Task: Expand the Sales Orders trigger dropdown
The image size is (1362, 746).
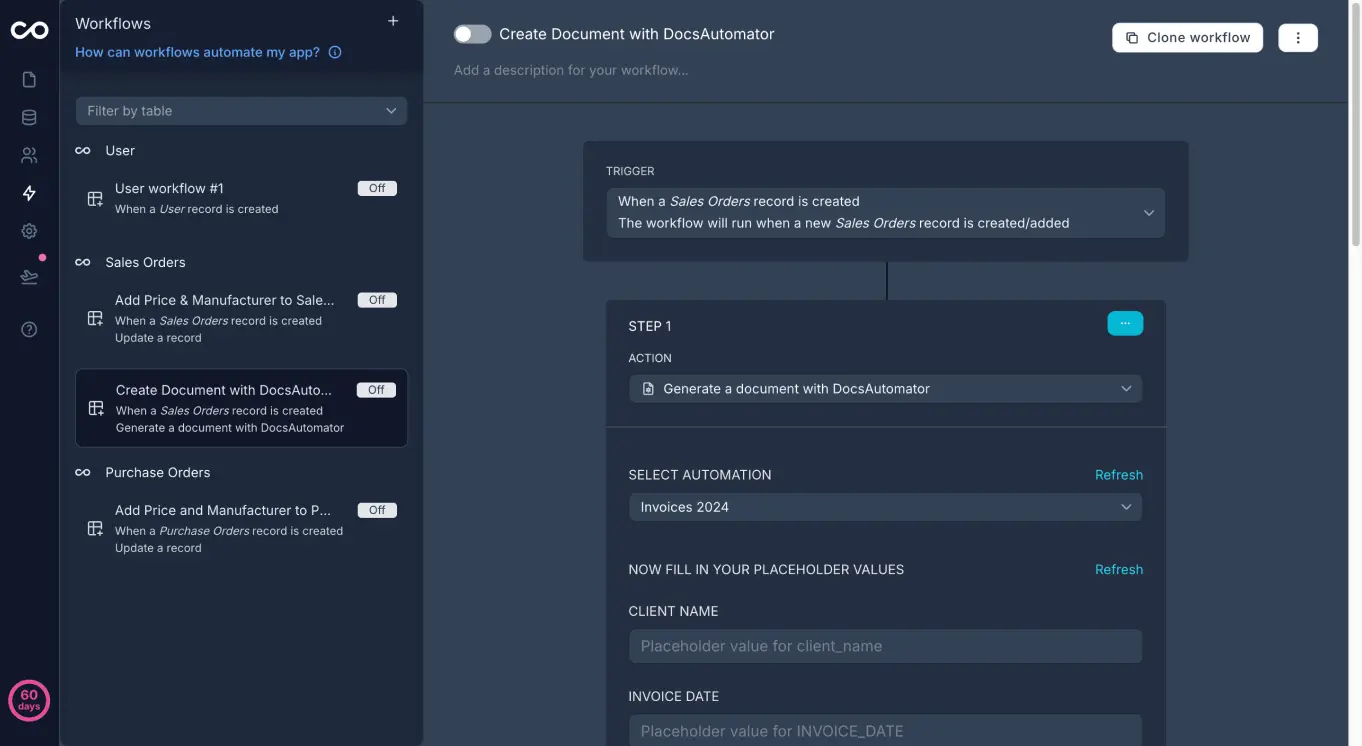Action: pos(1147,212)
